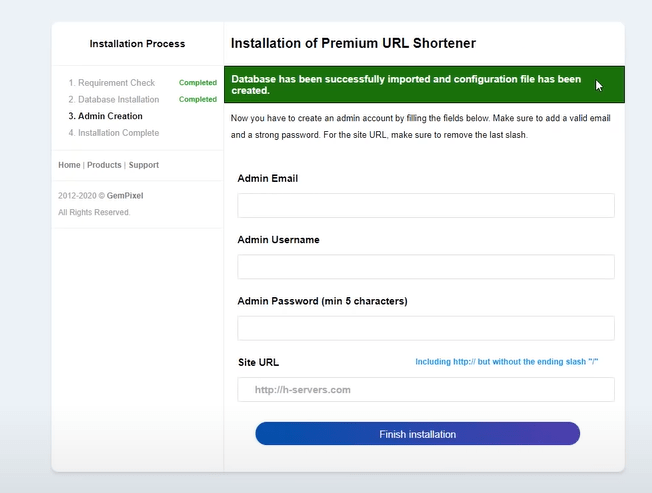
Task: Go to step 3 Admin Creation
Action: (105, 116)
